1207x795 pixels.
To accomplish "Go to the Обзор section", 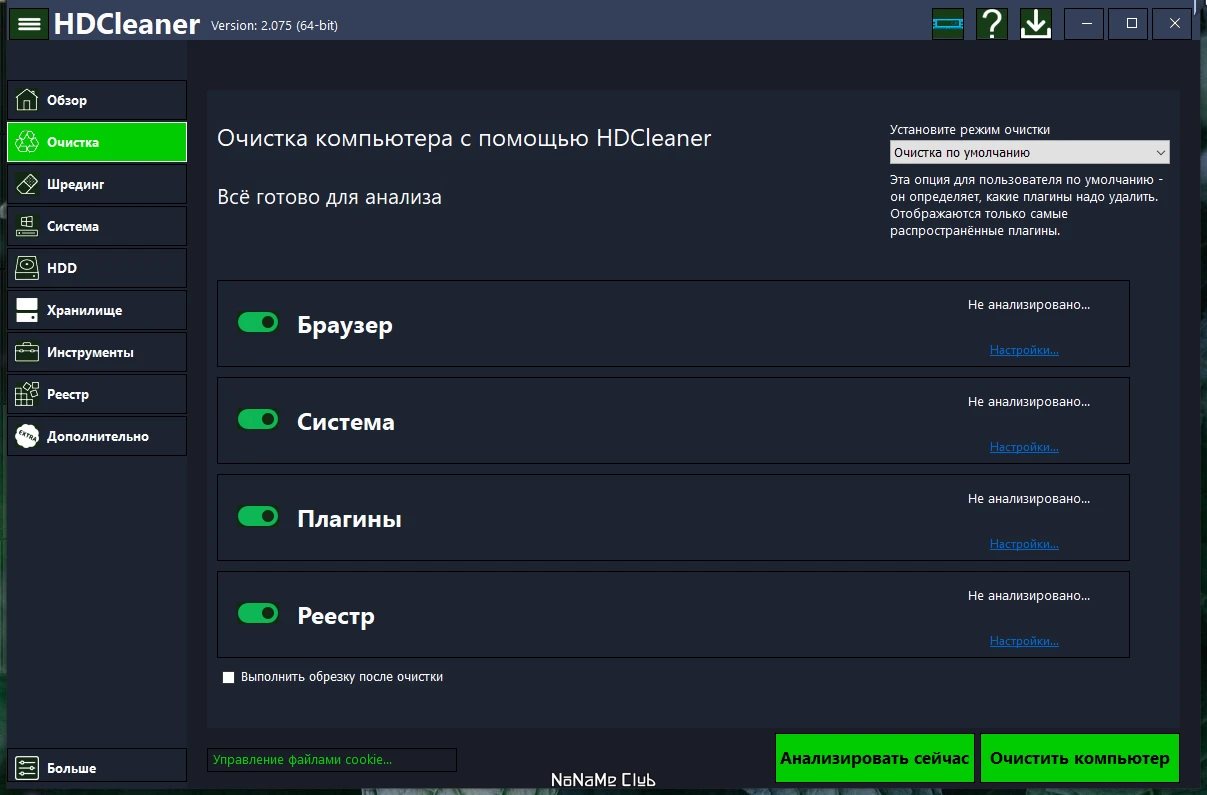I will click(97, 100).
